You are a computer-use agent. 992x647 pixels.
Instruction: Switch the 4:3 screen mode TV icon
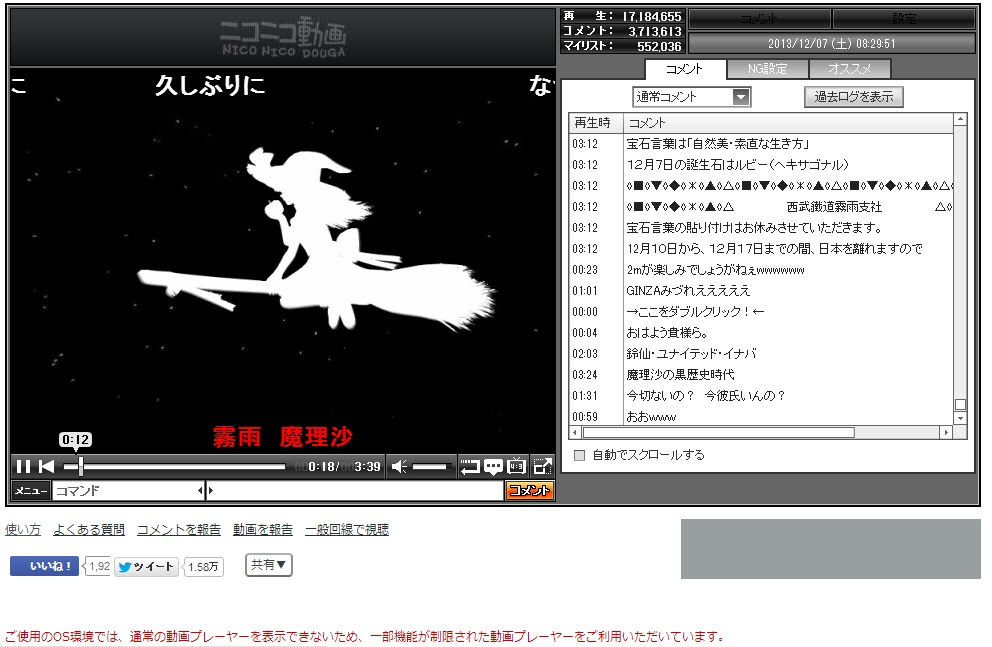click(517, 467)
